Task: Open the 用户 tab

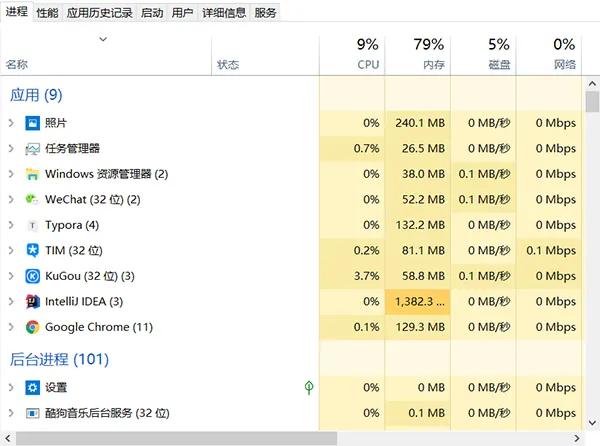Action: coord(182,13)
